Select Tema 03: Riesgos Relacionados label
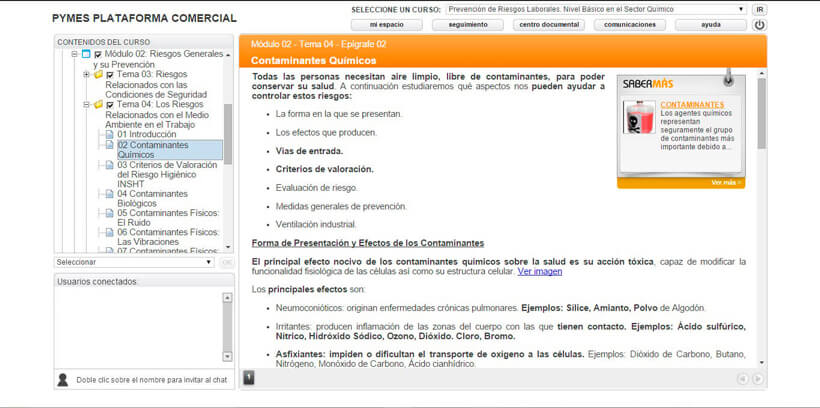Screen dimensions: 820x408 pos(156,84)
